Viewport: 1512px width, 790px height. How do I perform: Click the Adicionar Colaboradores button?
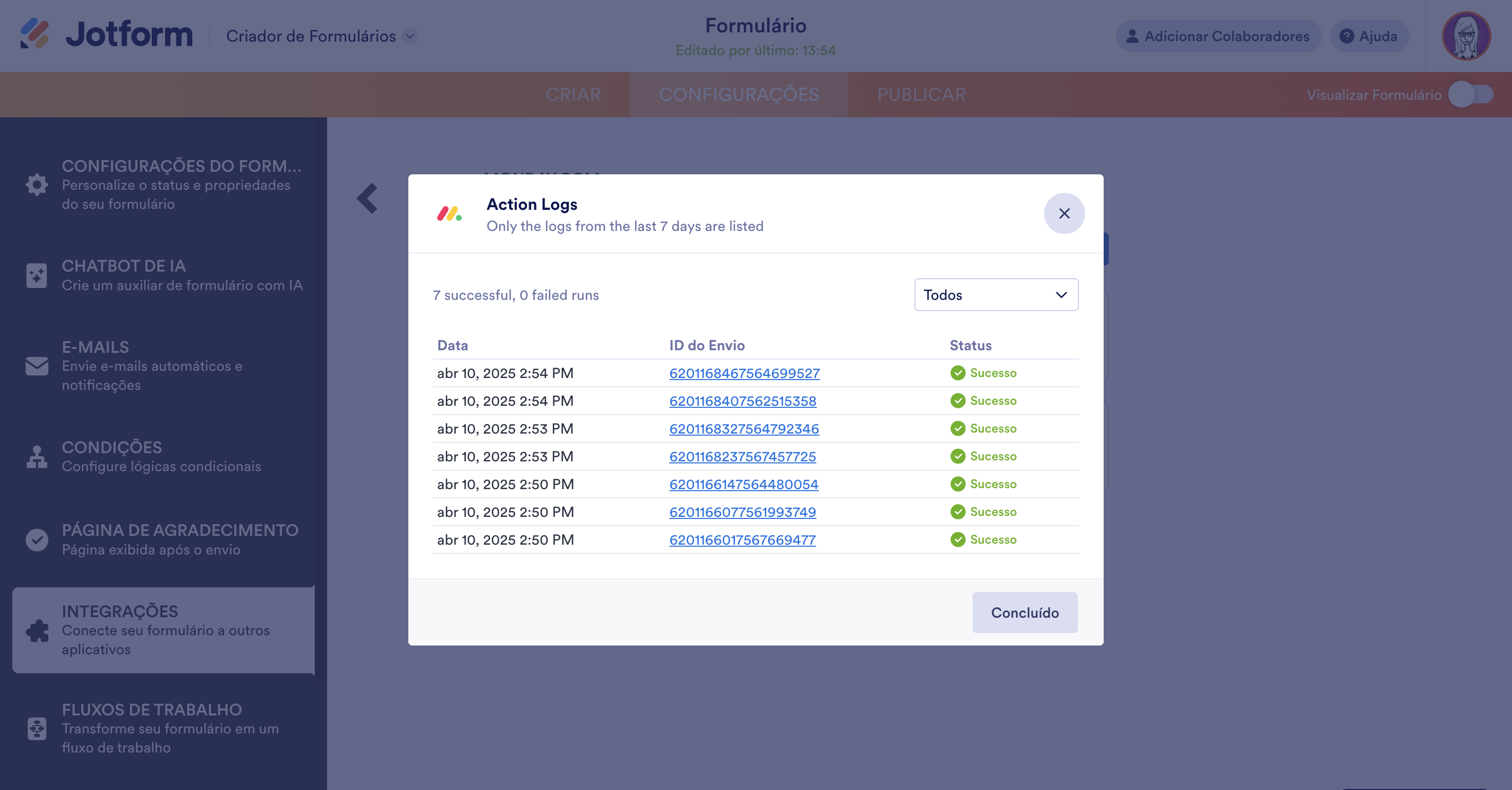click(1218, 37)
